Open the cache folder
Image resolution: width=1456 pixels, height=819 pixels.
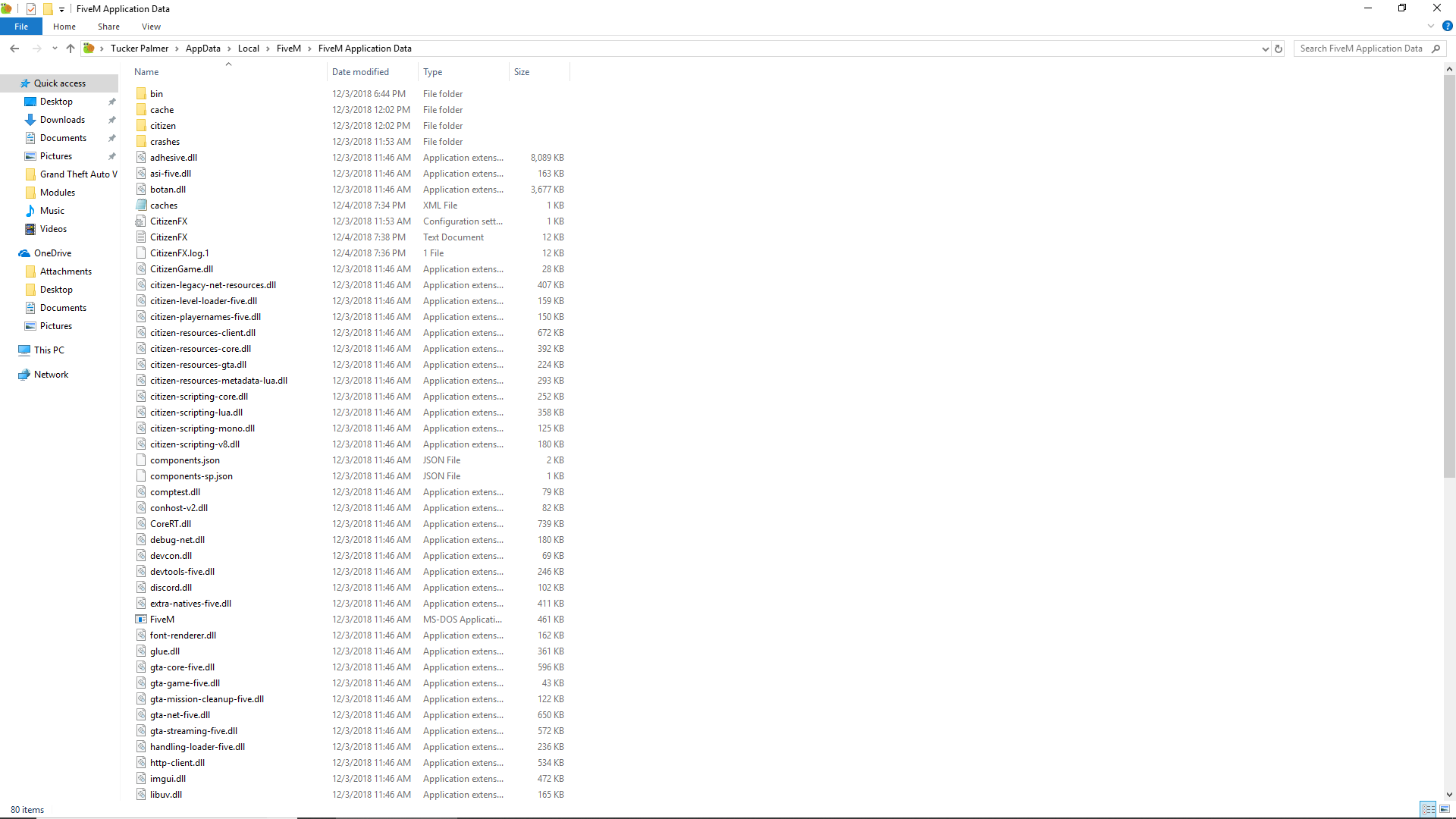pyautogui.click(x=161, y=109)
